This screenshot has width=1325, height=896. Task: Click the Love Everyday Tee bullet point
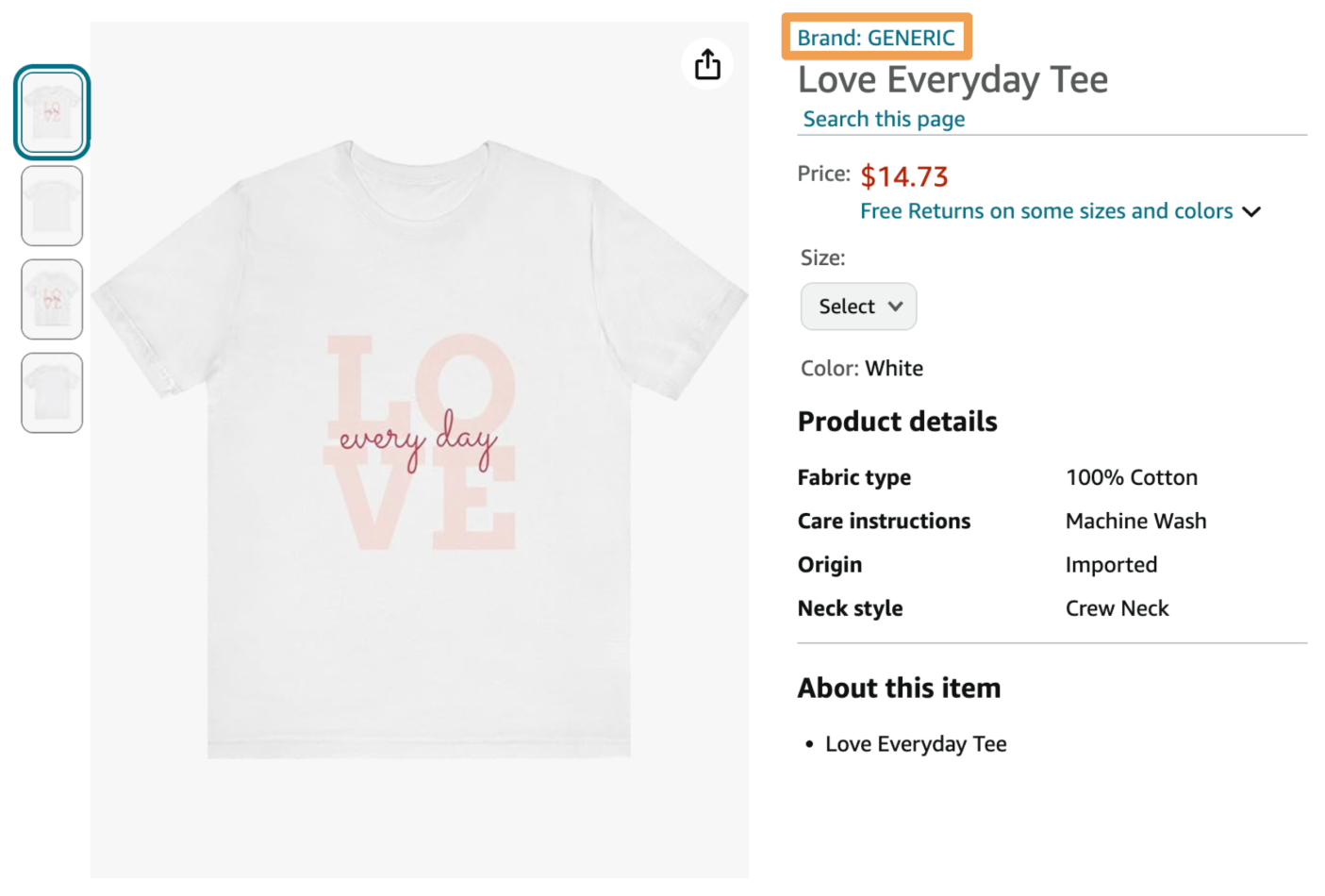(915, 743)
